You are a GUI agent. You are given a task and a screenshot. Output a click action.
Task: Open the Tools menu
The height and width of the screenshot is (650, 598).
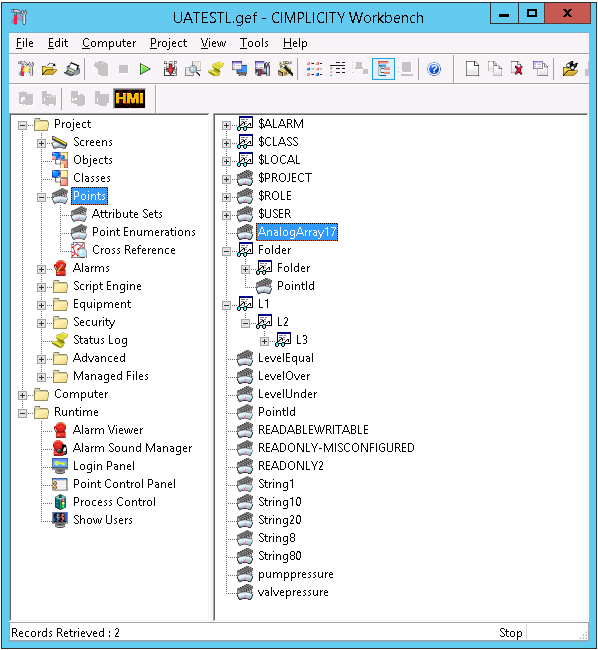[254, 43]
